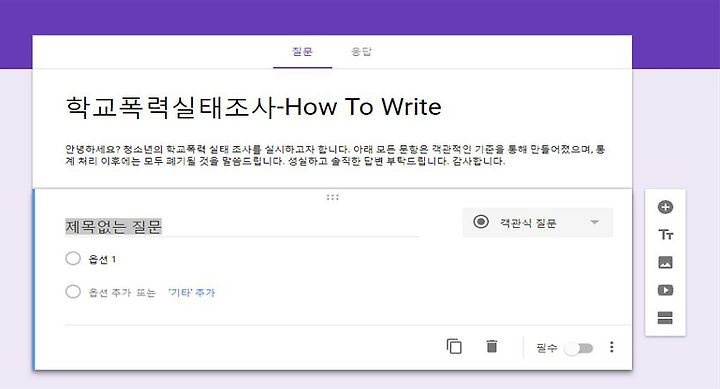
Task: Edit the form description starting with 안녕하세요
Action: 335,155
